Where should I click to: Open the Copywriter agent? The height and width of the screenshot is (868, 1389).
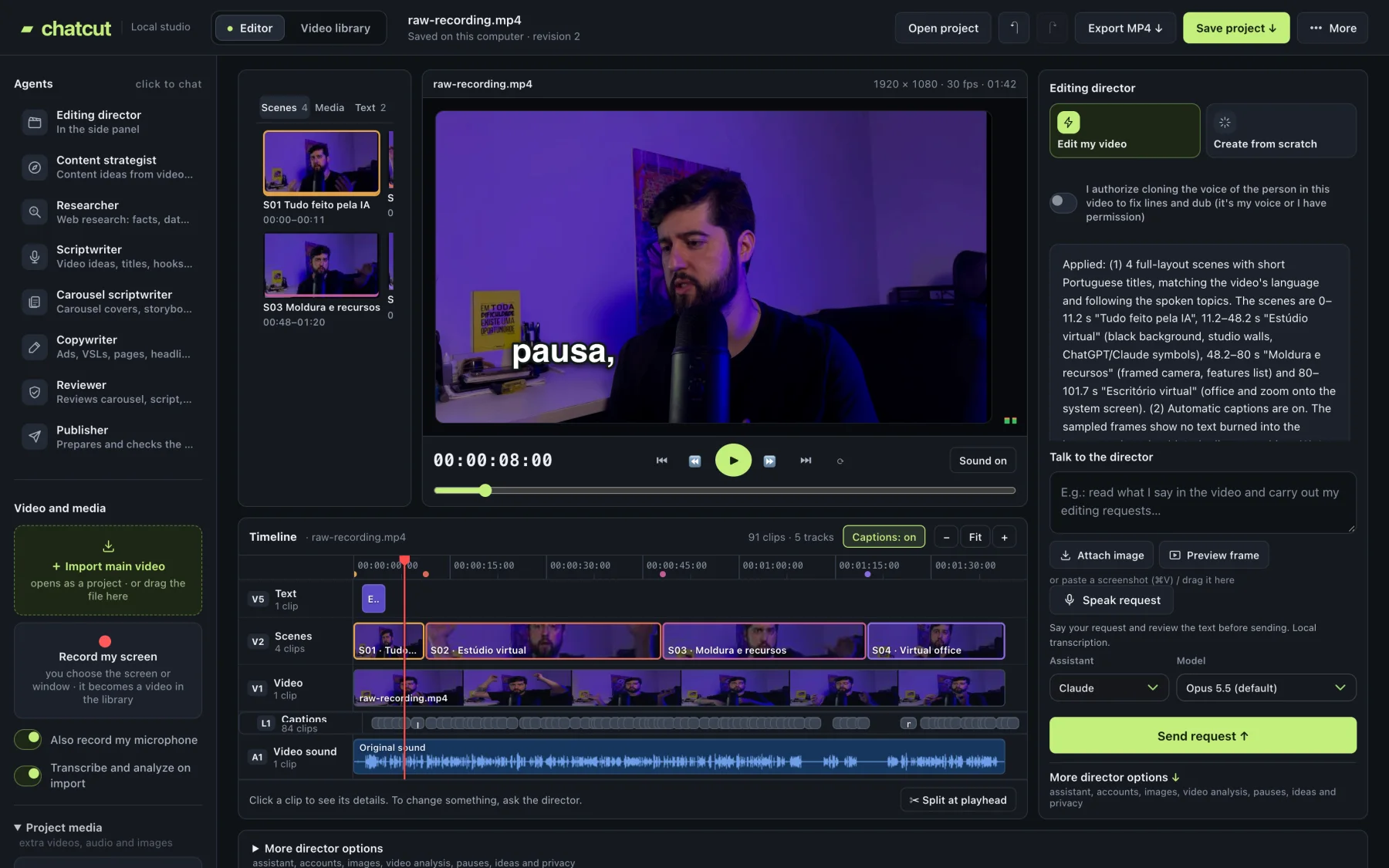[x=108, y=346]
